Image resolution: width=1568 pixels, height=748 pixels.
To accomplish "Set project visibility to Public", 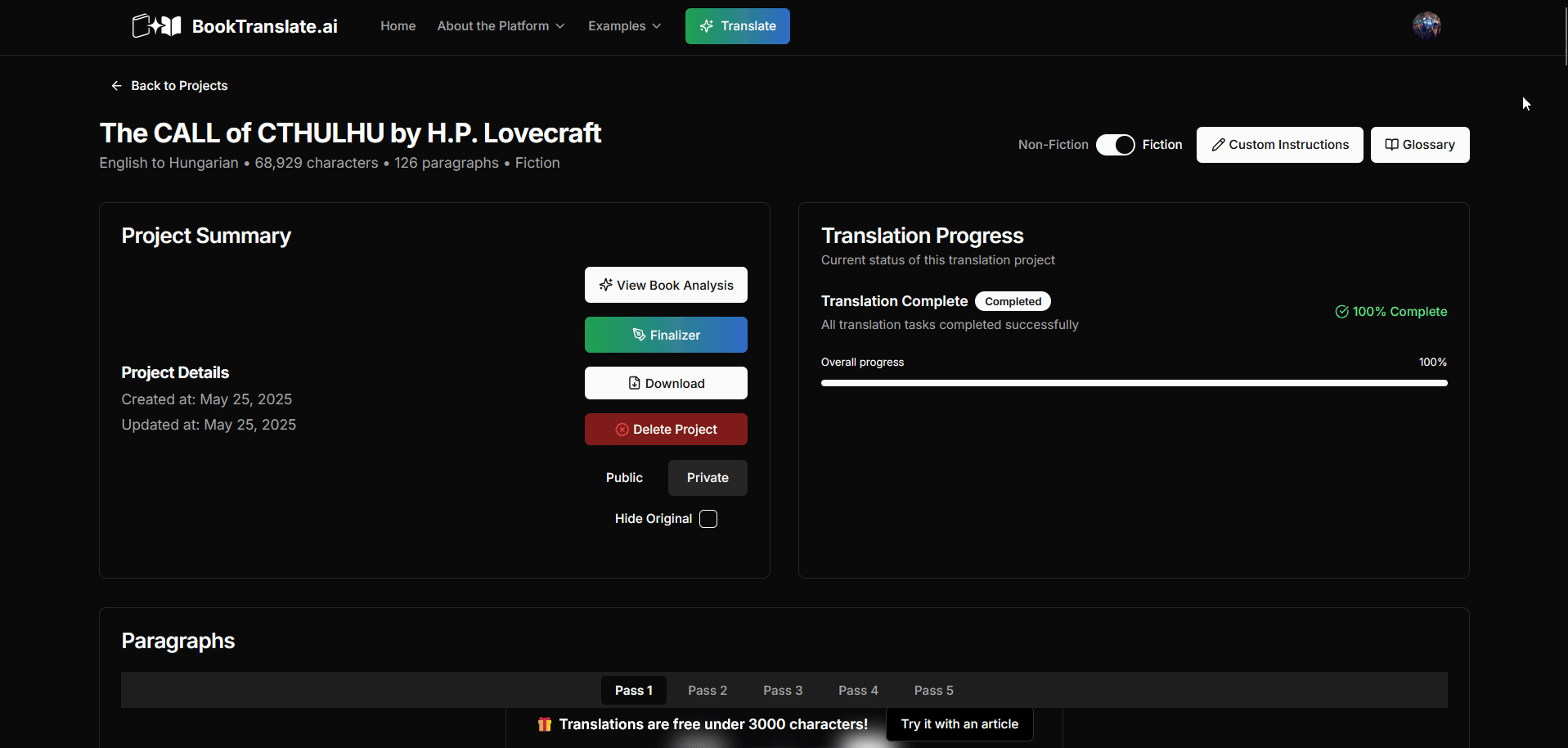I will (624, 478).
